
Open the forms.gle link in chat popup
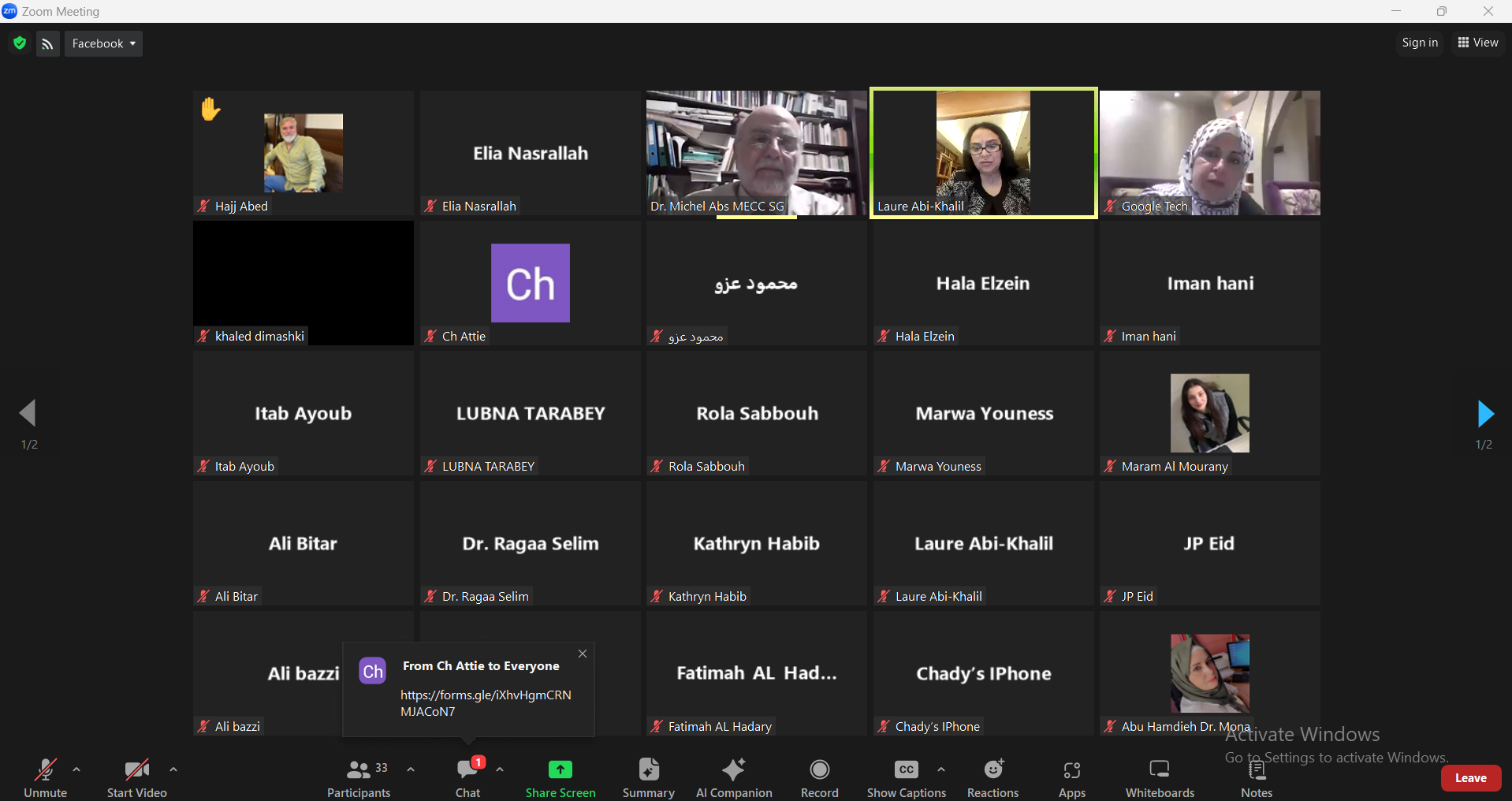(x=486, y=703)
